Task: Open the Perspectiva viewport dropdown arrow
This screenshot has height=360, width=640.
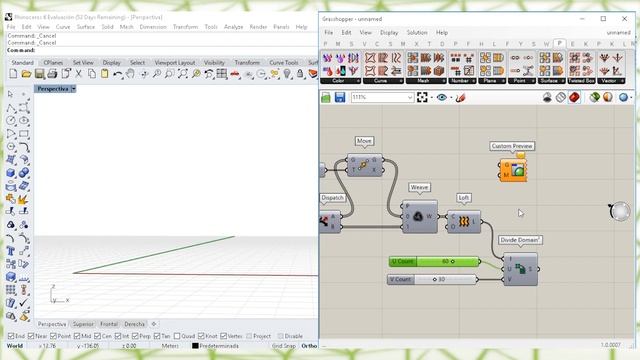Action: [73, 89]
